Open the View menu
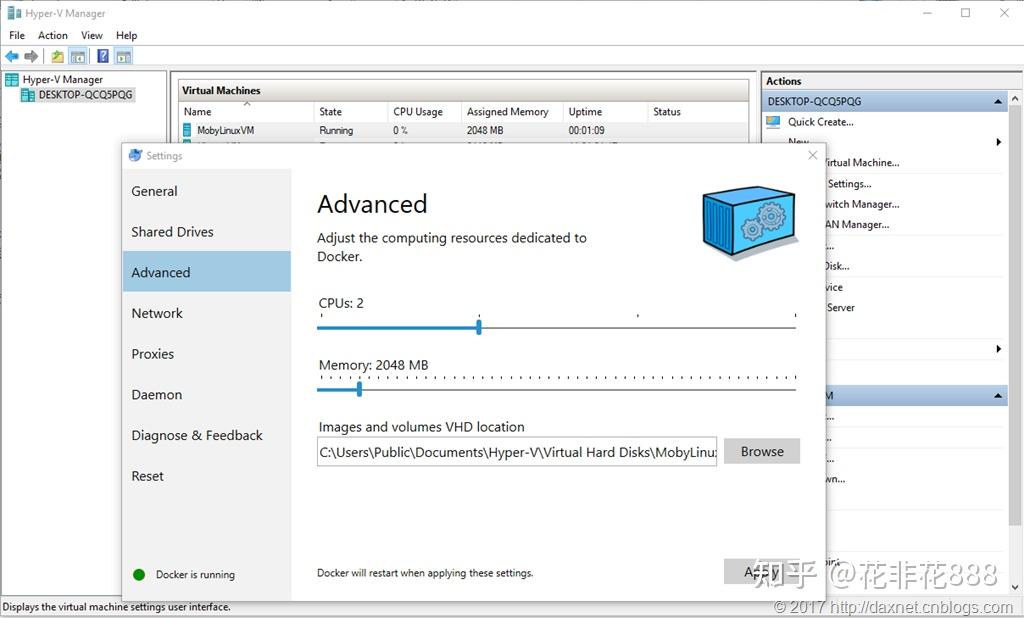The height and width of the screenshot is (618, 1024). [x=91, y=35]
